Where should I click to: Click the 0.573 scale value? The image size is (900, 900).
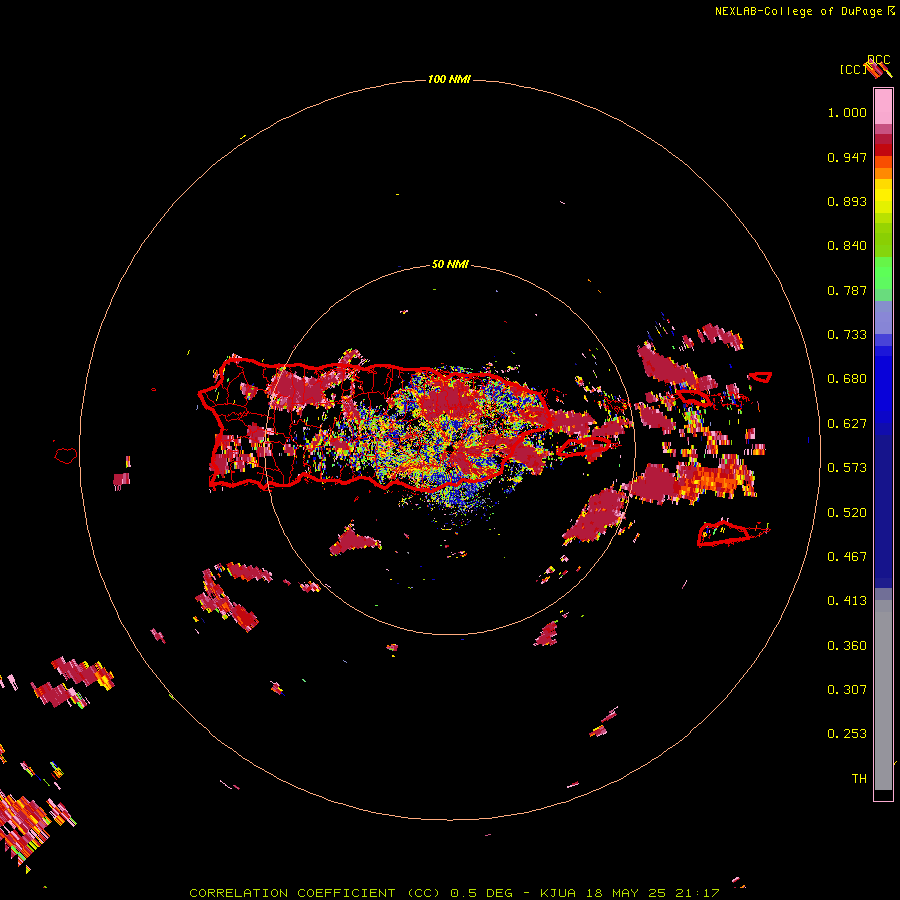(x=847, y=468)
